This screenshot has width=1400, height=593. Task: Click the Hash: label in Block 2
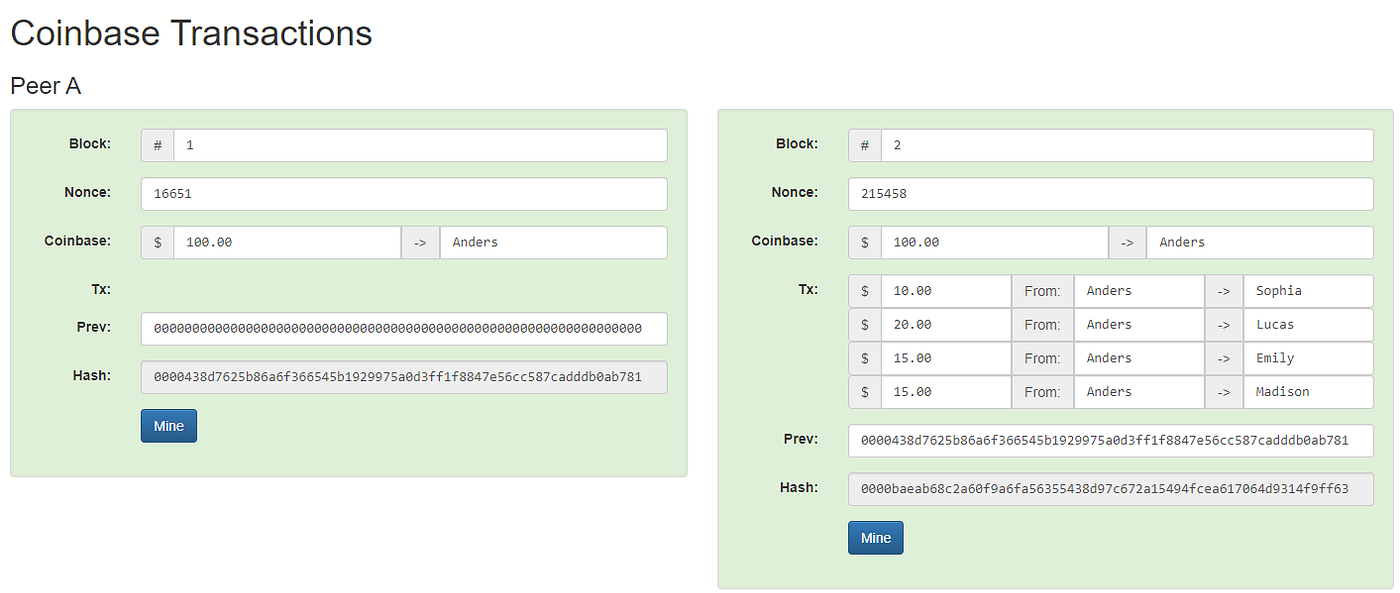pyautogui.click(x=800, y=487)
